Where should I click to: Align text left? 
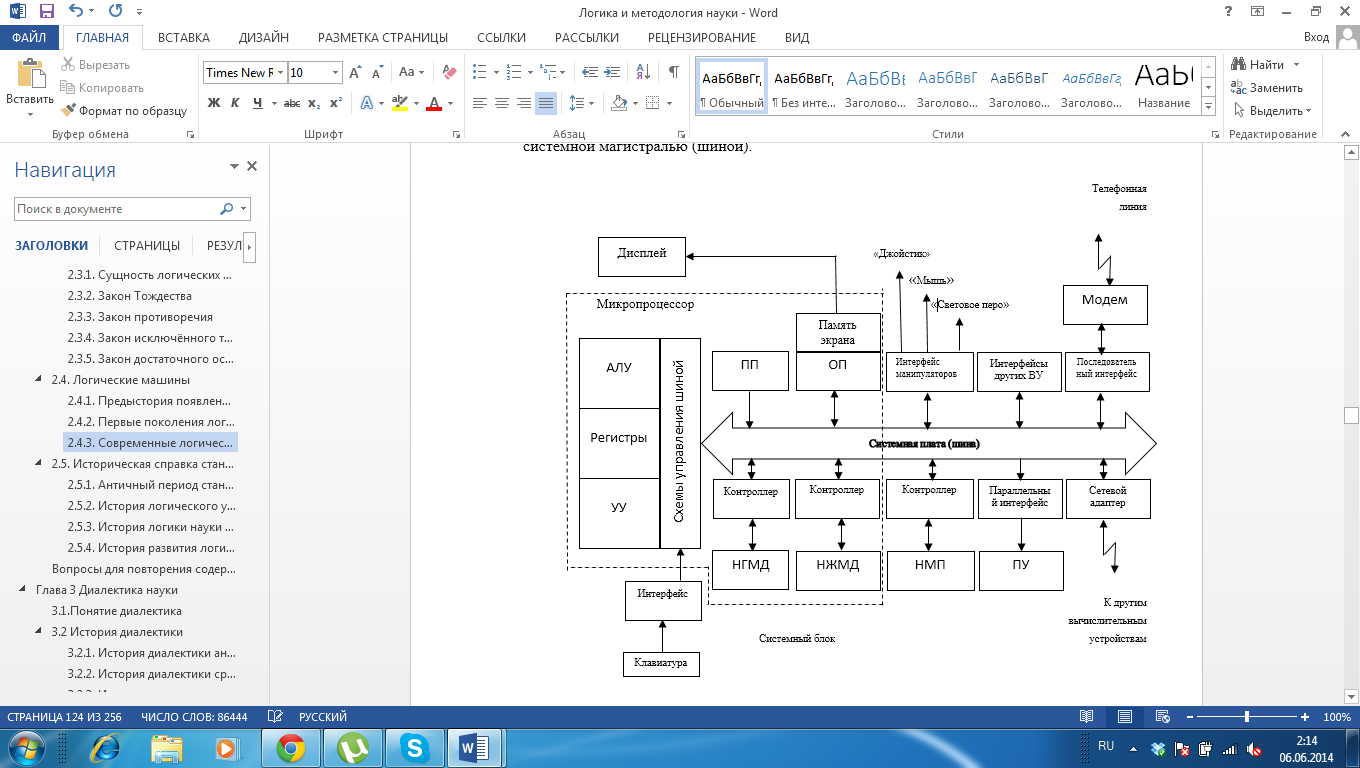pyautogui.click(x=480, y=103)
